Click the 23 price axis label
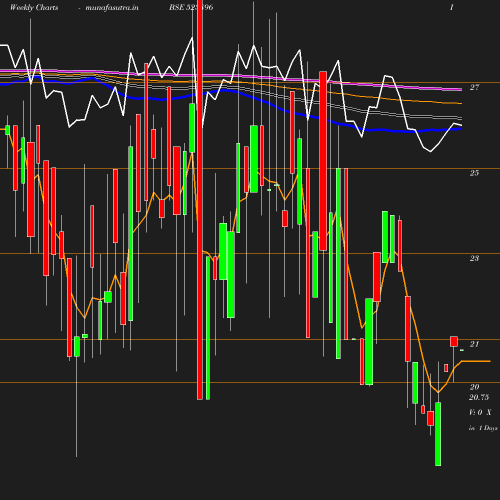This screenshot has width=500, height=500. [474, 258]
